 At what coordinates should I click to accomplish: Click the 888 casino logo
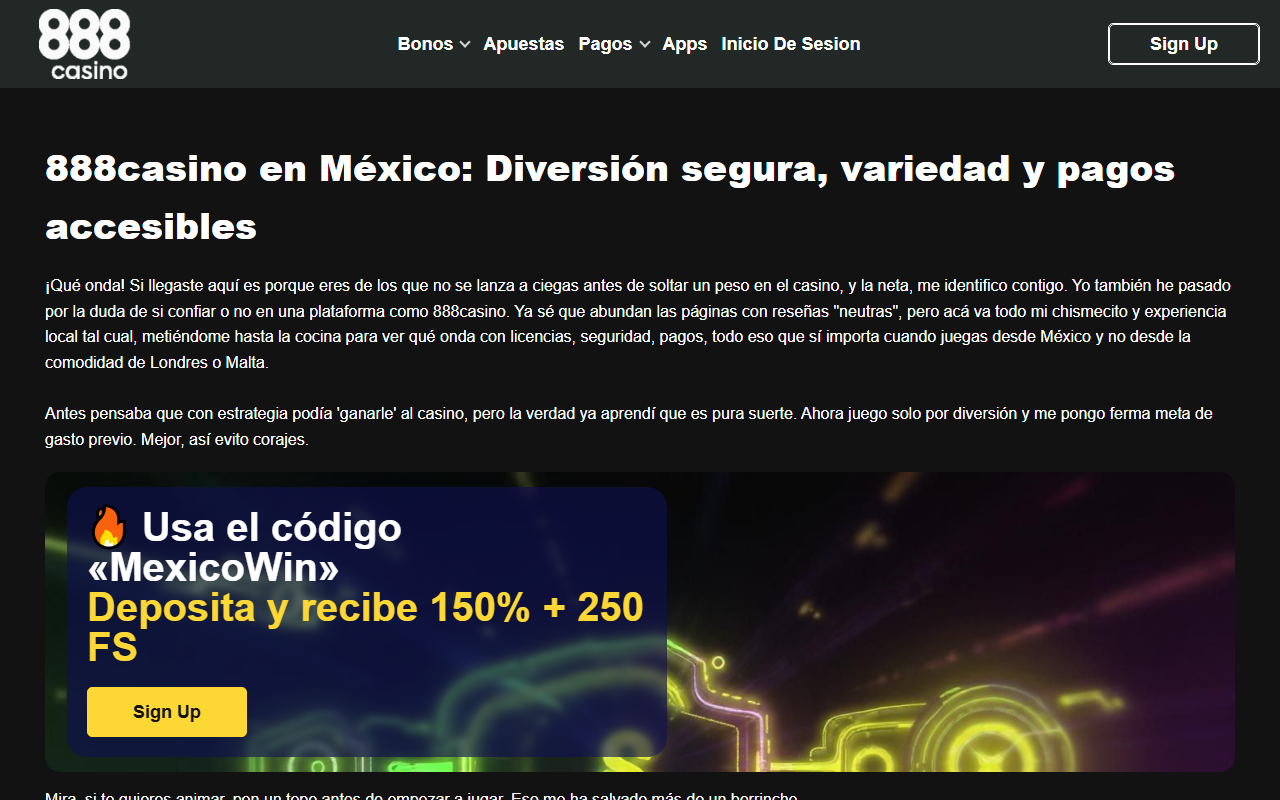coord(84,44)
